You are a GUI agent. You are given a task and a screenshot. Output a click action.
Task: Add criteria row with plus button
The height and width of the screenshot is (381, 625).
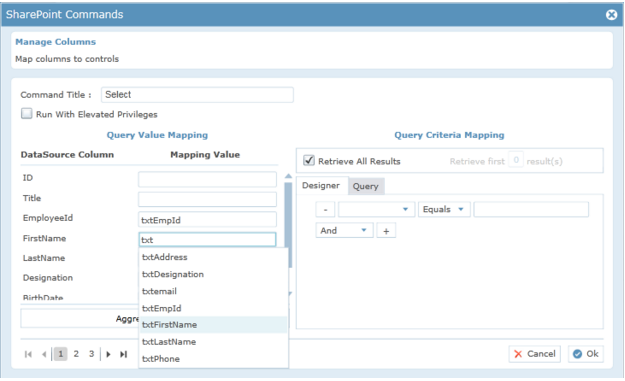386,231
